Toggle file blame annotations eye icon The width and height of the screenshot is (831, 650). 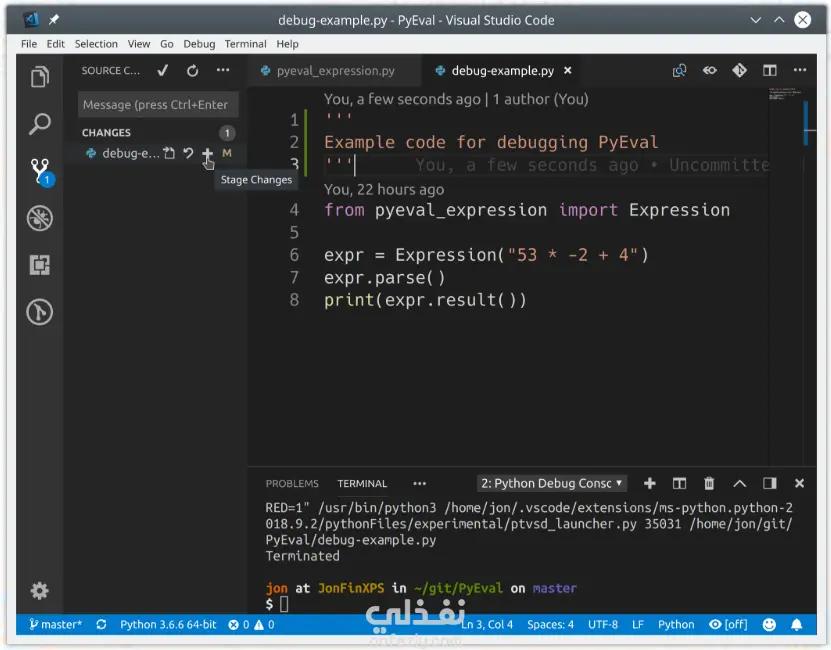tap(710, 70)
